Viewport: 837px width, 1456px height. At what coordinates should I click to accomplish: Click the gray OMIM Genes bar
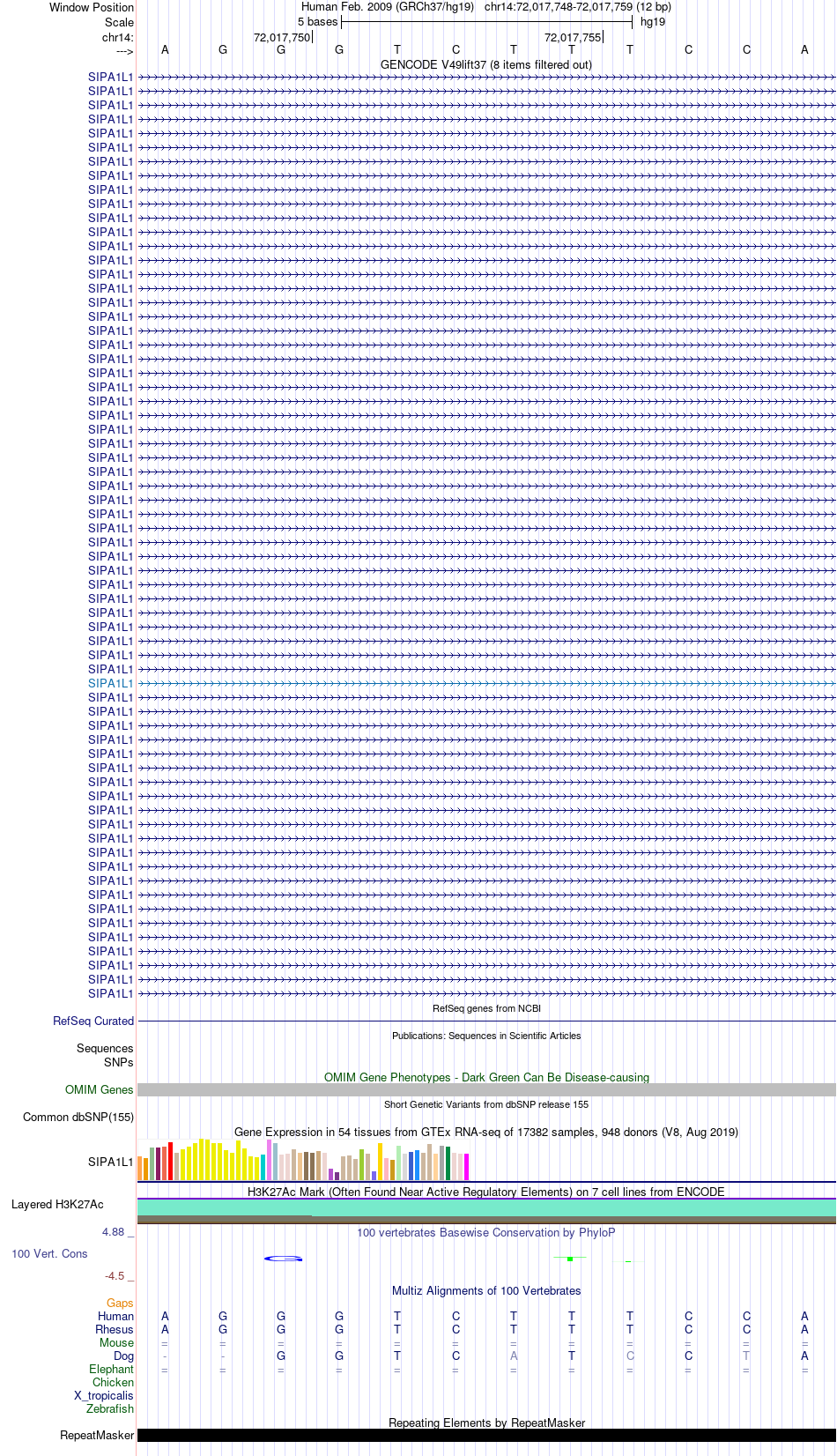(x=486, y=1089)
